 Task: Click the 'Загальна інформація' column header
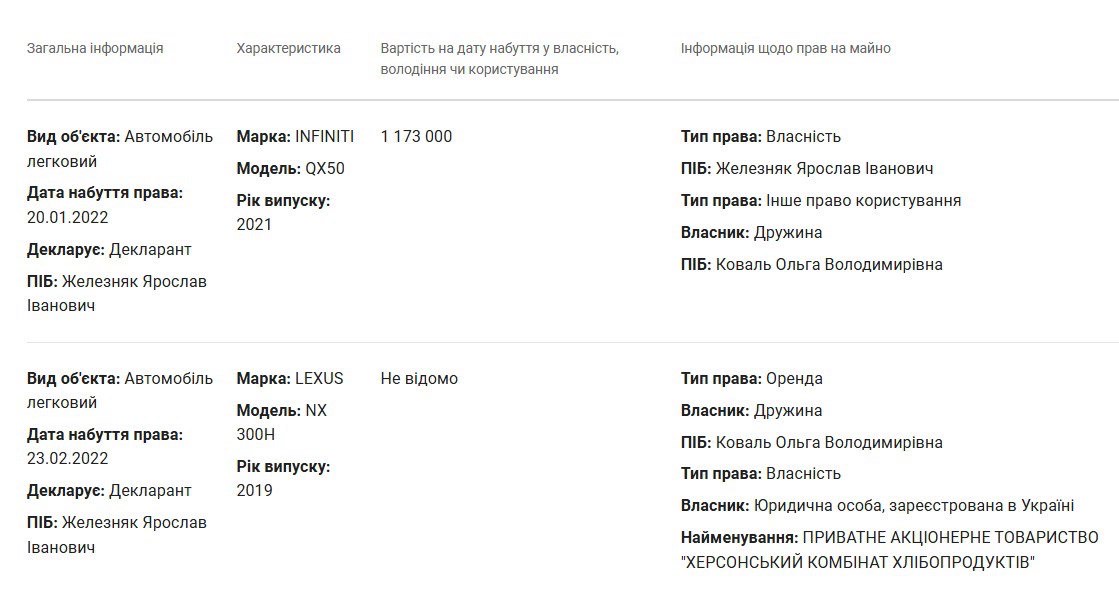tap(95, 48)
